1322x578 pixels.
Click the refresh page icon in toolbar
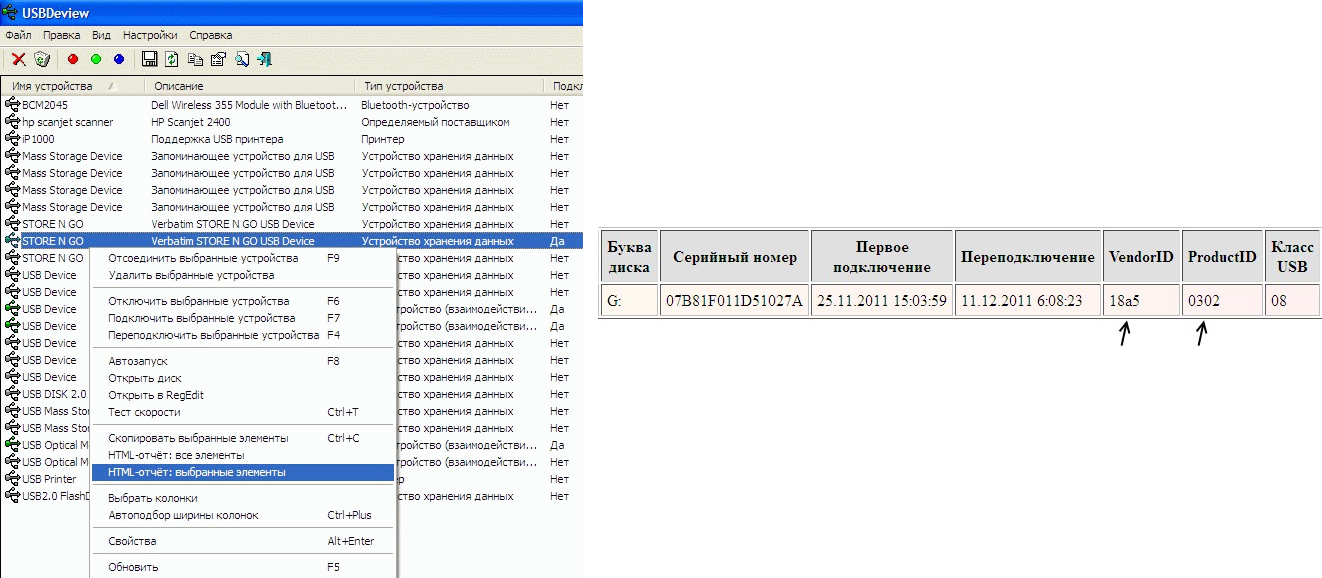point(172,59)
